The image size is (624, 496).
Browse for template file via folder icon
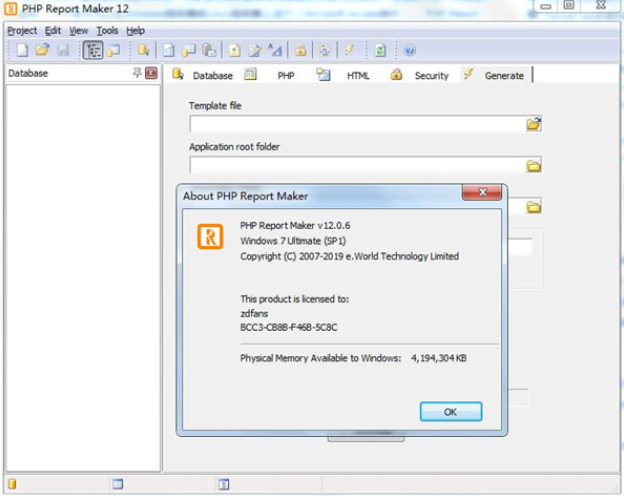[534, 124]
